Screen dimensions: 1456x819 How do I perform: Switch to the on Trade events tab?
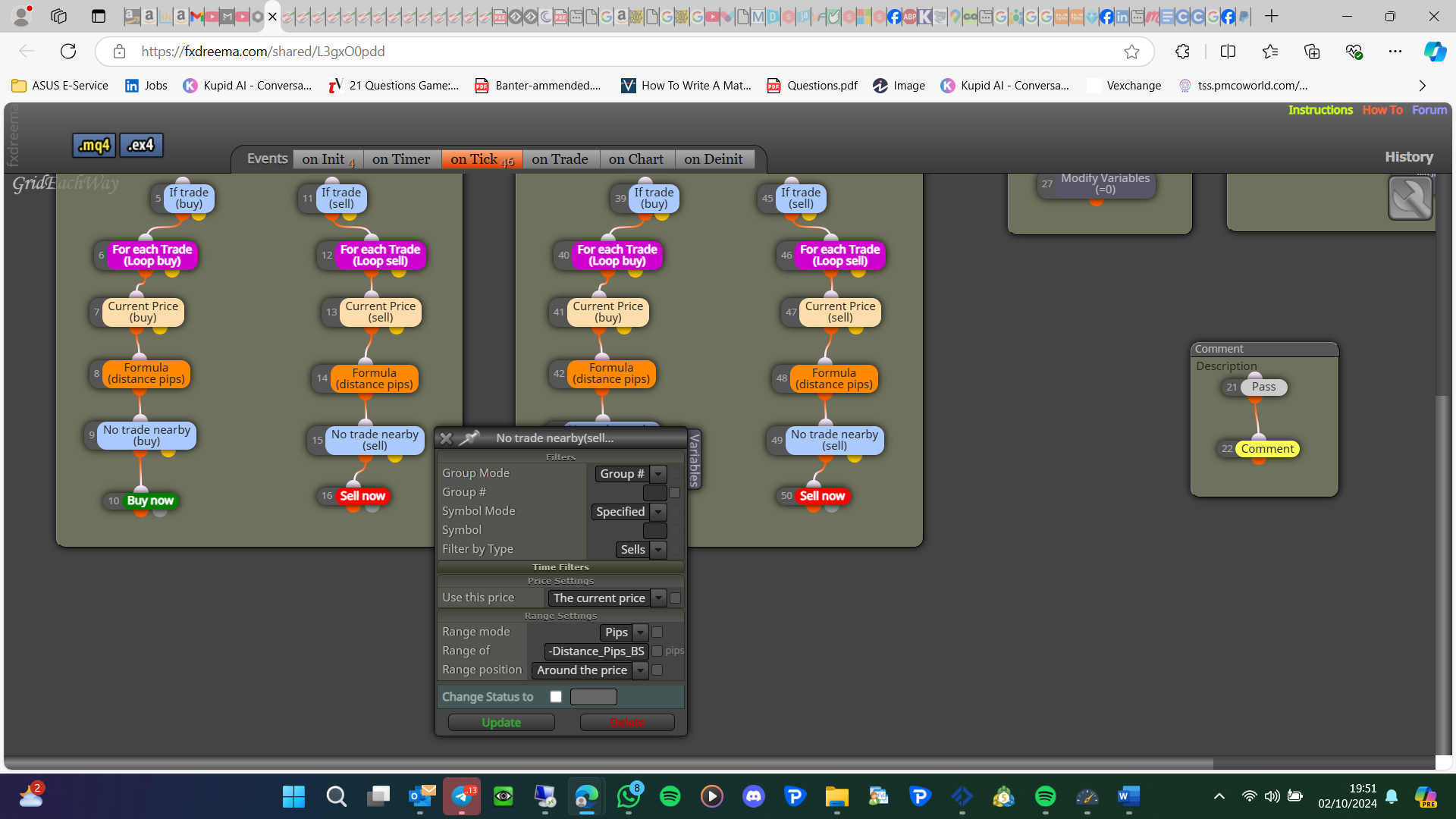click(x=560, y=159)
